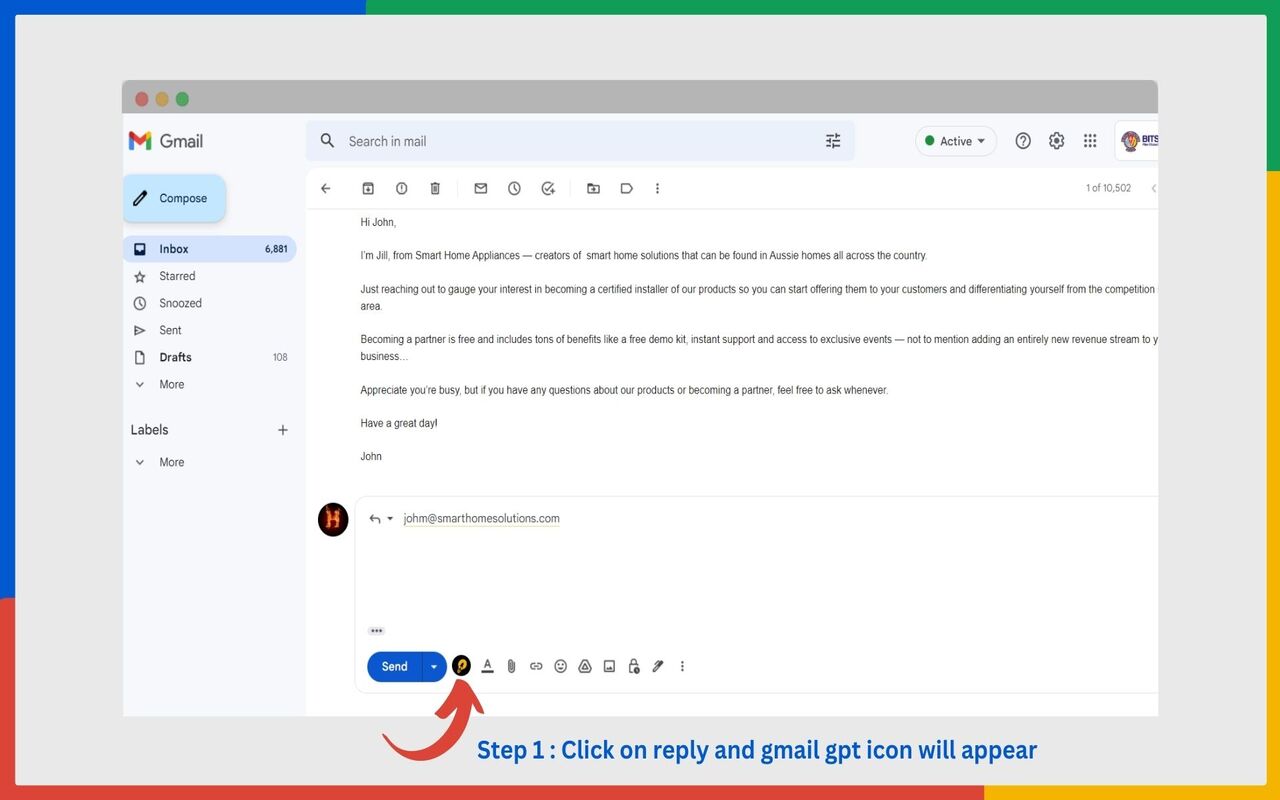Open reply type dropdown next to recipient
This screenshot has height=800, width=1280.
tap(390, 518)
